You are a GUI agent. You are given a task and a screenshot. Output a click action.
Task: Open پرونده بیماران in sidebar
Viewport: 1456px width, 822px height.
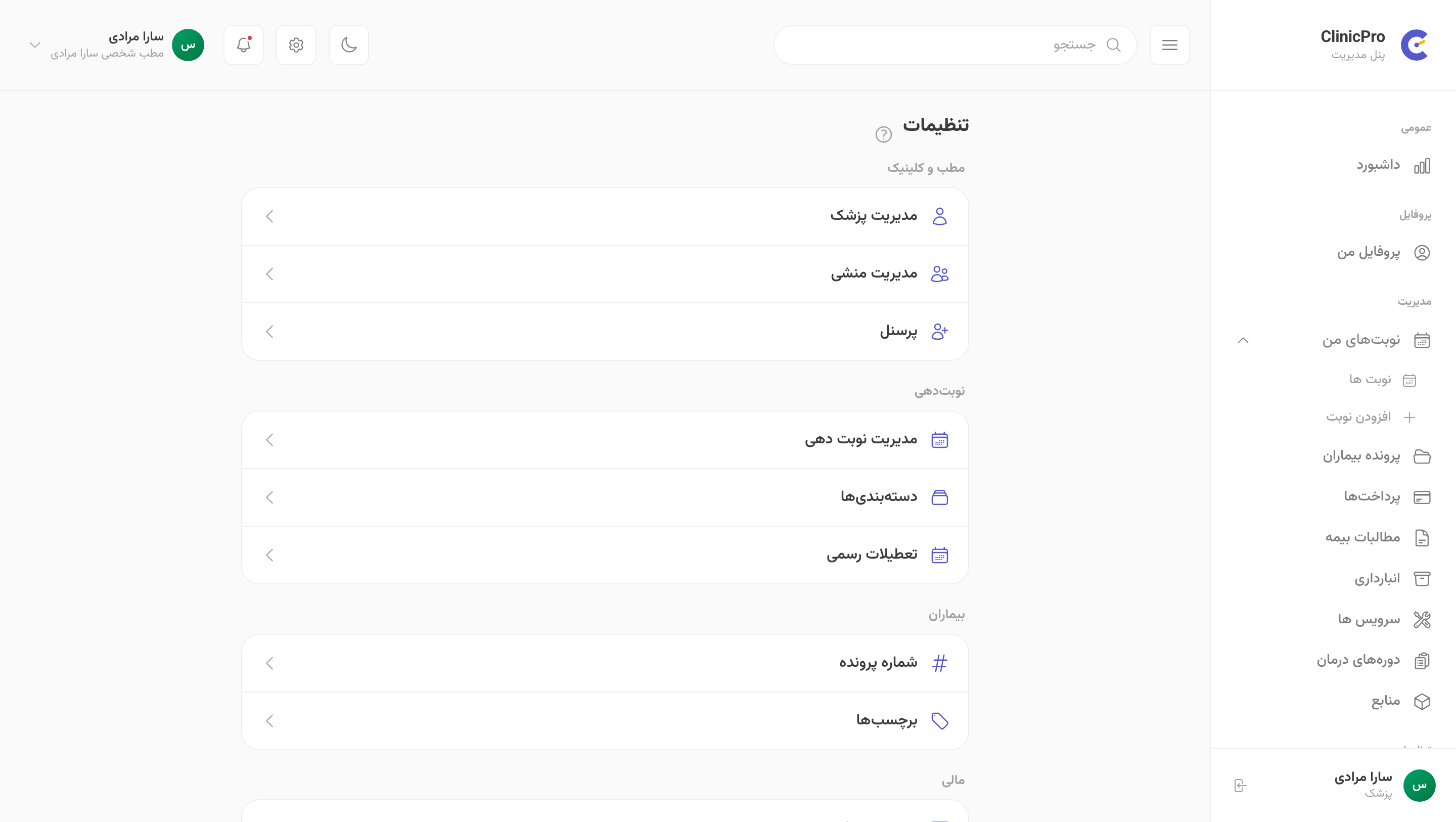1333,456
